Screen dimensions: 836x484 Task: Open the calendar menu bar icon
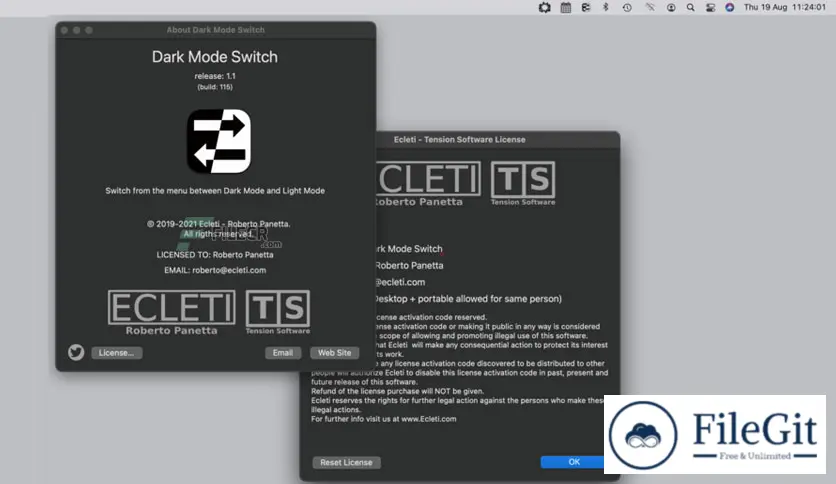[566, 7]
